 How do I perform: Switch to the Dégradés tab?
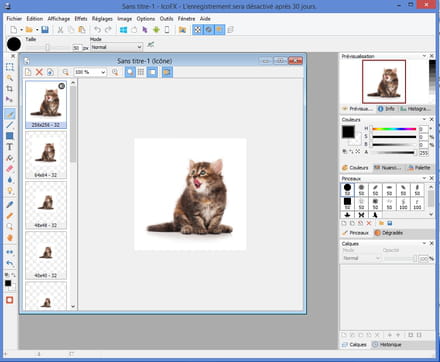click(x=389, y=233)
